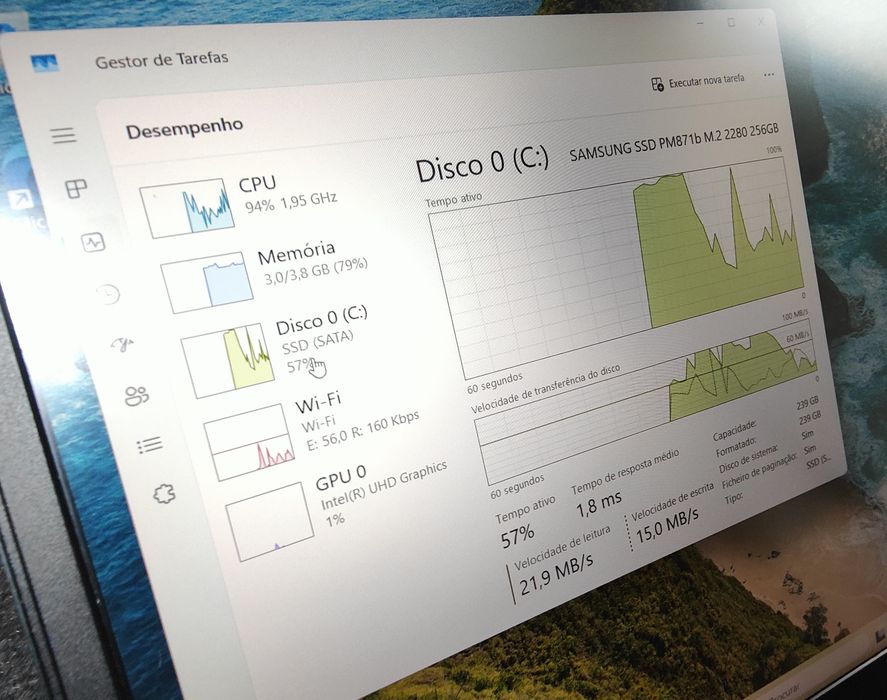
Task: Click the Task Manager app icon
Action: point(44,63)
